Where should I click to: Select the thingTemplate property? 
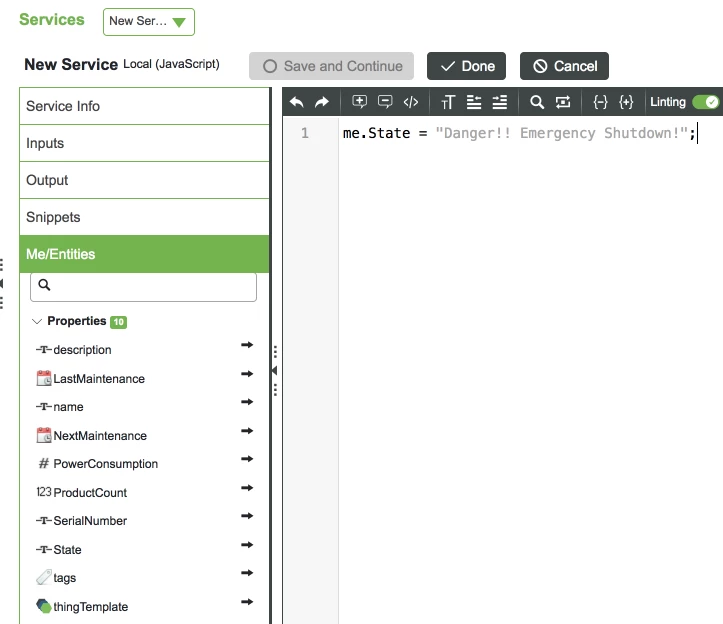90,607
